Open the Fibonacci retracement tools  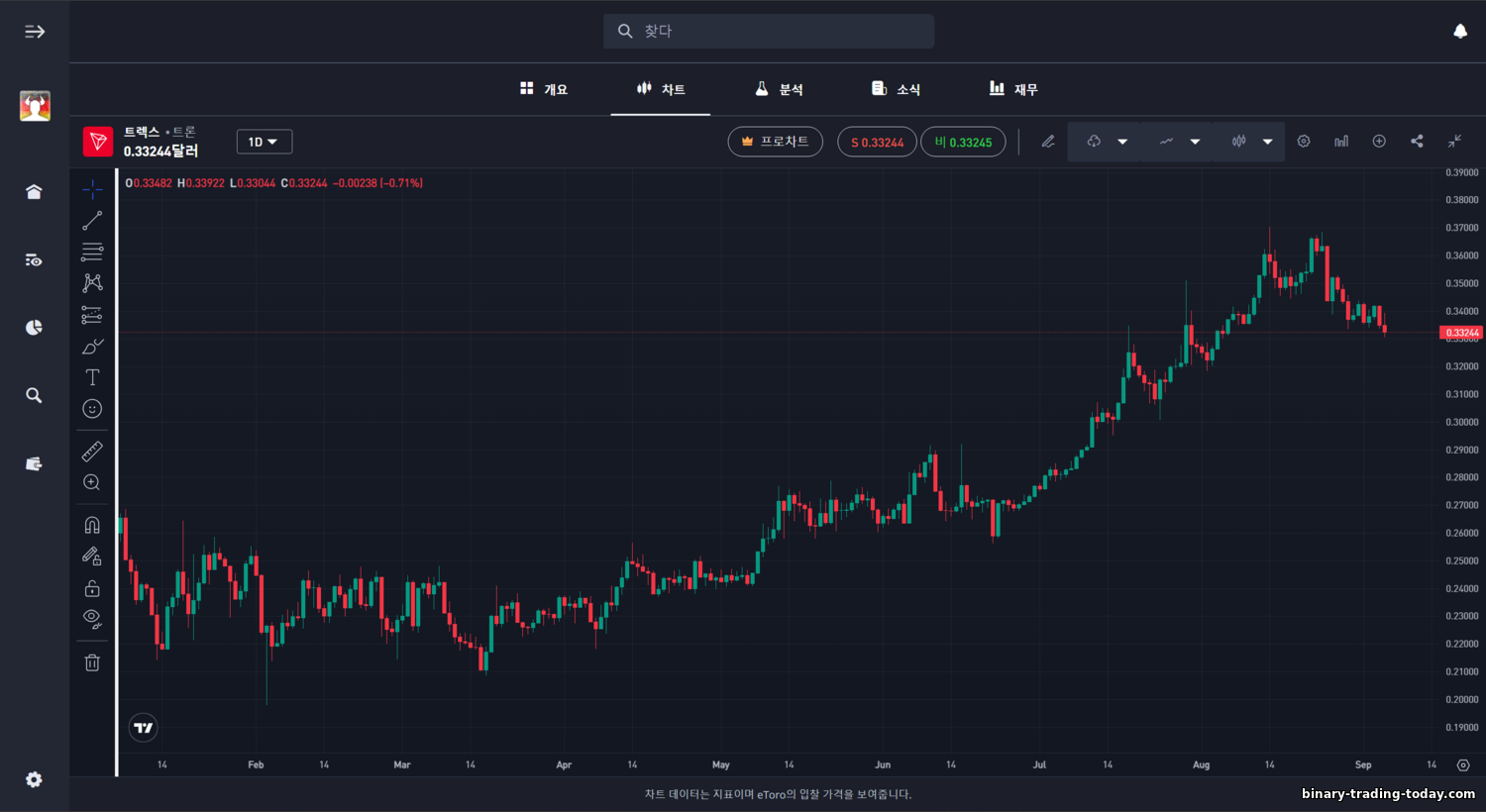click(x=92, y=252)
